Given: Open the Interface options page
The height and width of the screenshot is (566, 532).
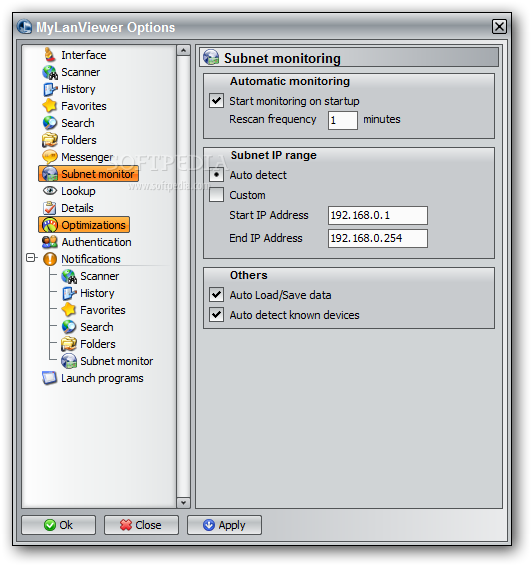Looking at the screenshot, I should [84, 55].
